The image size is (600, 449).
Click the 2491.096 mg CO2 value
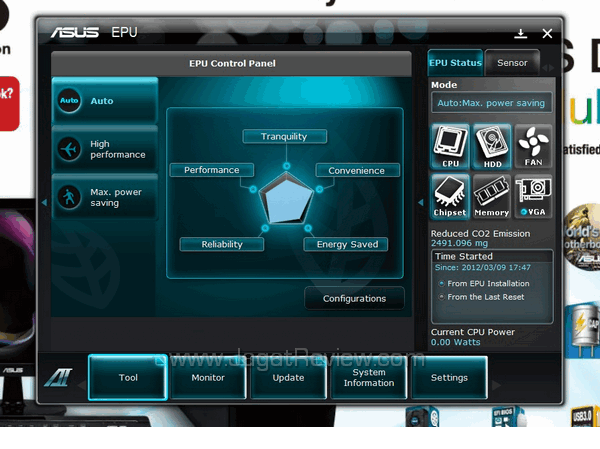pos(459,243)
